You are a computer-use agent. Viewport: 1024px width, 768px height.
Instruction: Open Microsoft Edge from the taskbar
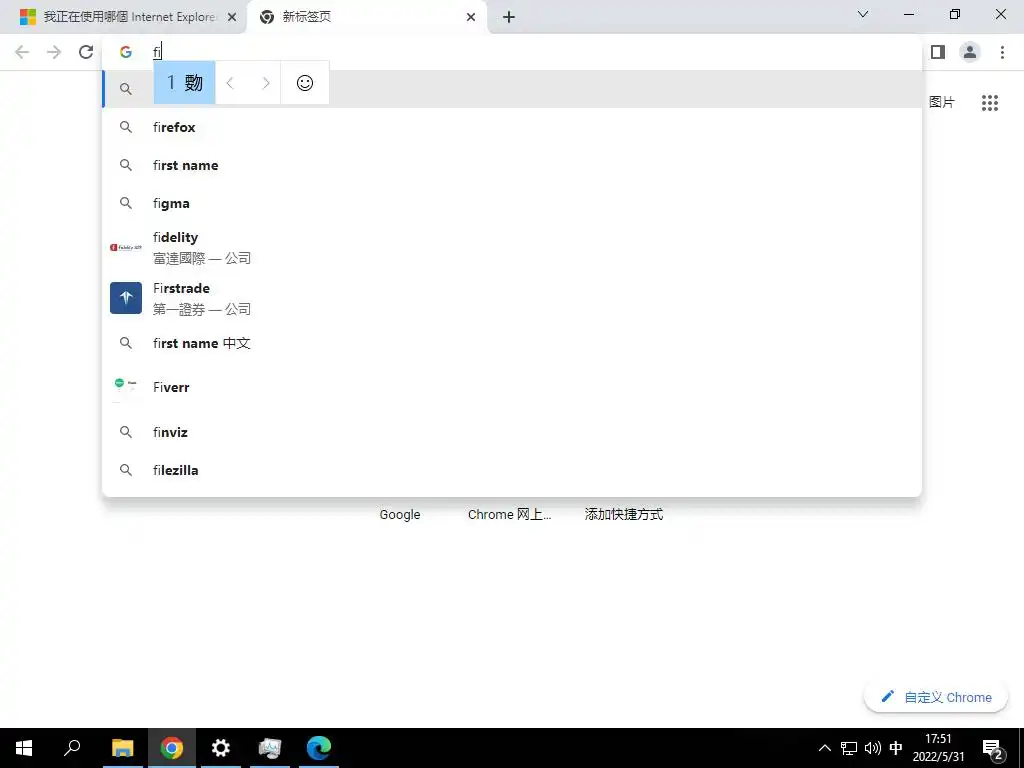pos(319,748)
